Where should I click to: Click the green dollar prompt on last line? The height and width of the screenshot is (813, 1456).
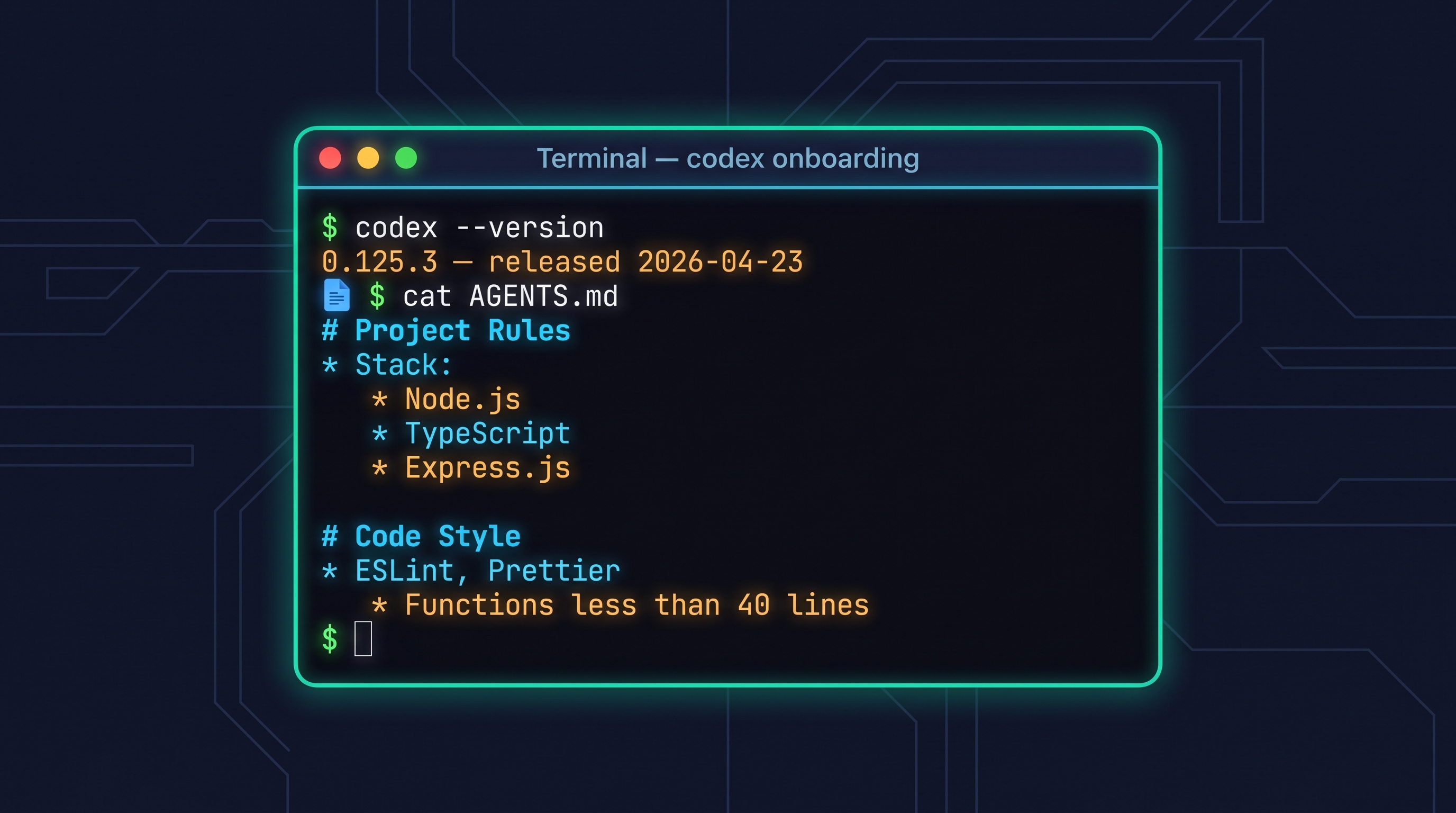(330, 639)
